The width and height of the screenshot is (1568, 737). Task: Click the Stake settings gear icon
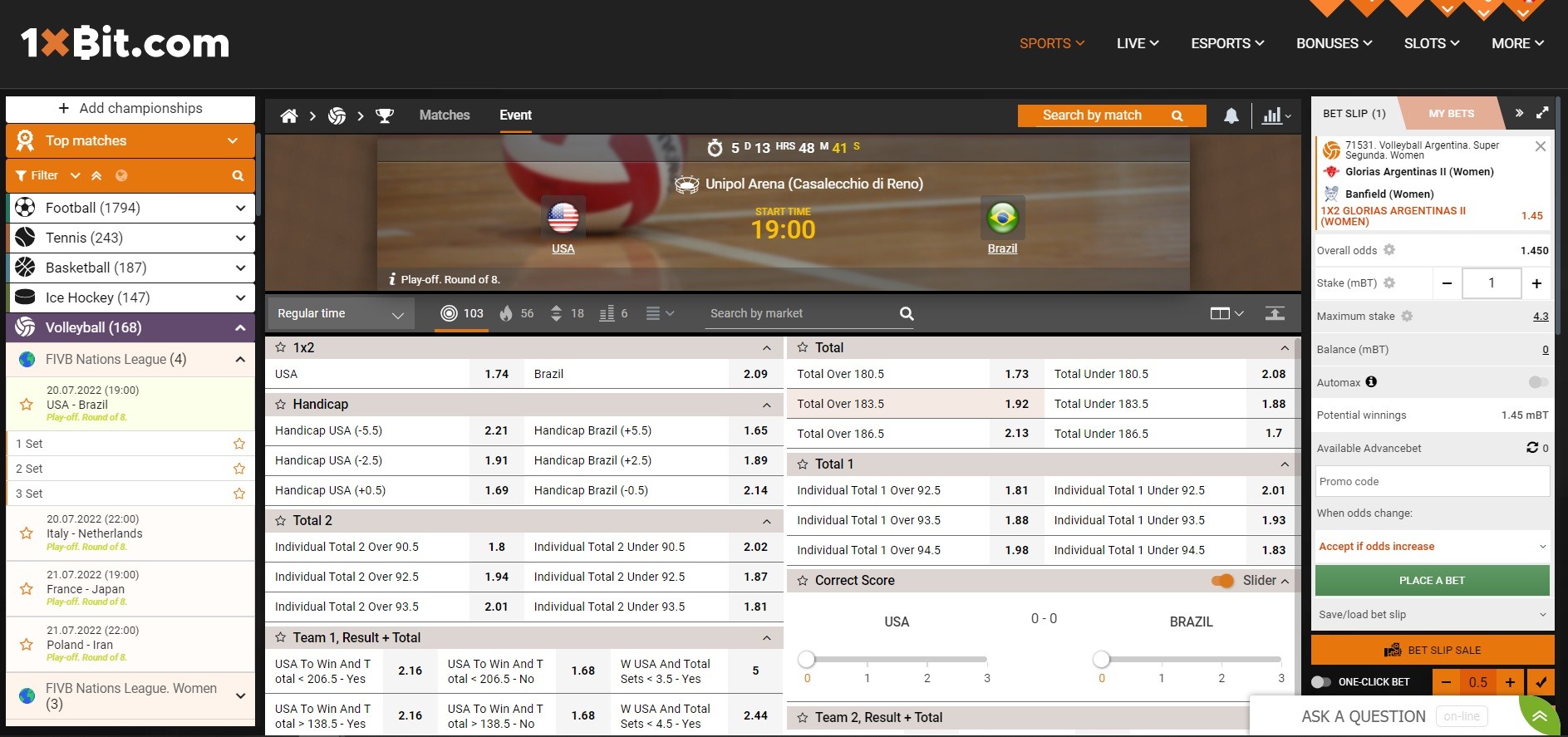[1389, 283]
